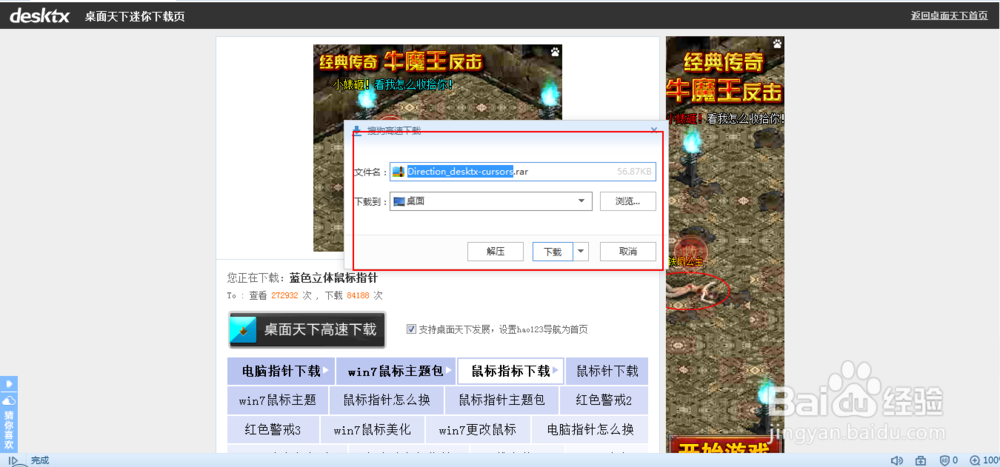Click the cloud icon in left sidebar
Viewport: 1000px width, 467px height.
[x=9, y=401]
